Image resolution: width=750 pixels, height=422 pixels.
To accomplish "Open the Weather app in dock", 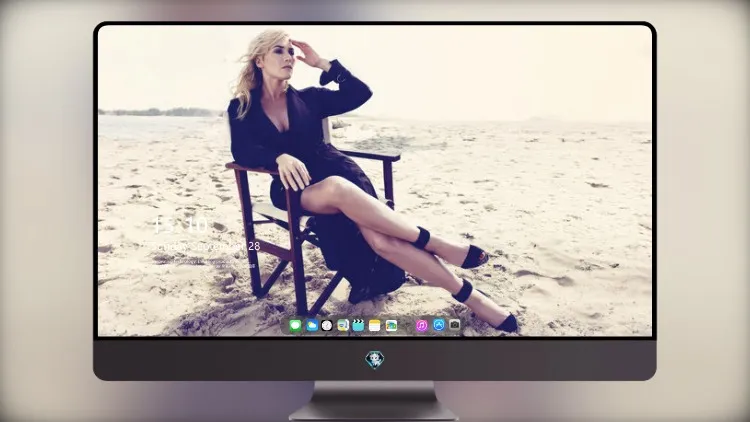I will point(311,326).
